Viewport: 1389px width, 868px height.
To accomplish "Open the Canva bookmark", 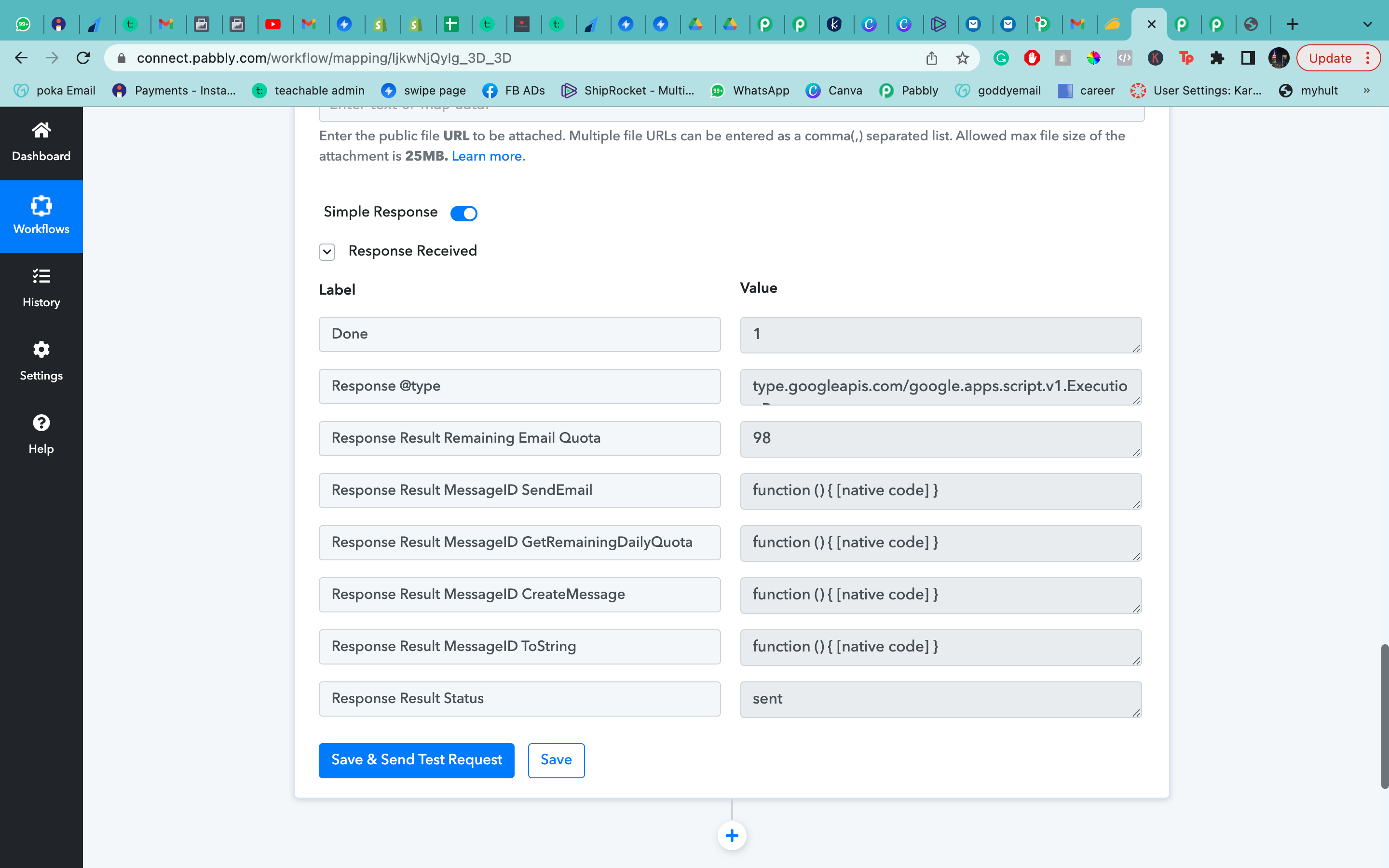I will point(834,90).
